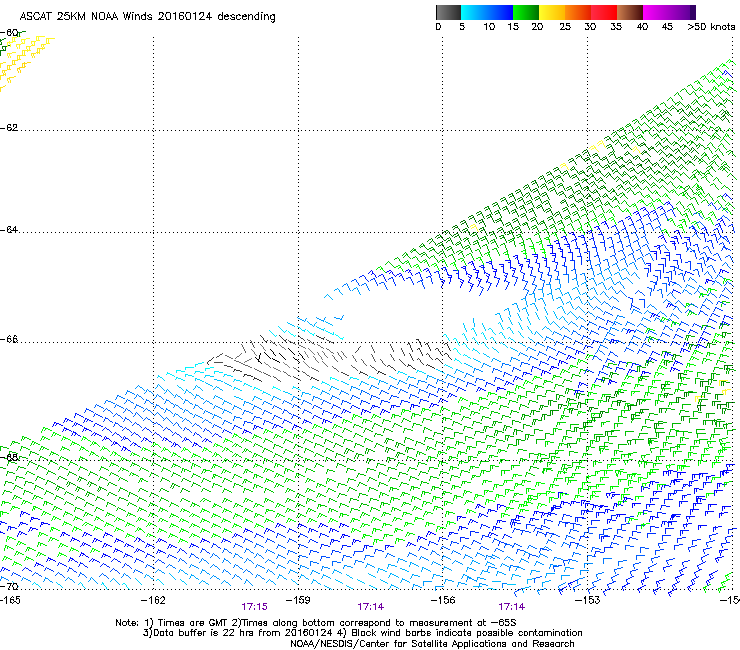Image resolution: width=740 pixels, height=650 pixels.
Task: Click the '>50 knots' legend label
Action: click(x=711, y=27)
